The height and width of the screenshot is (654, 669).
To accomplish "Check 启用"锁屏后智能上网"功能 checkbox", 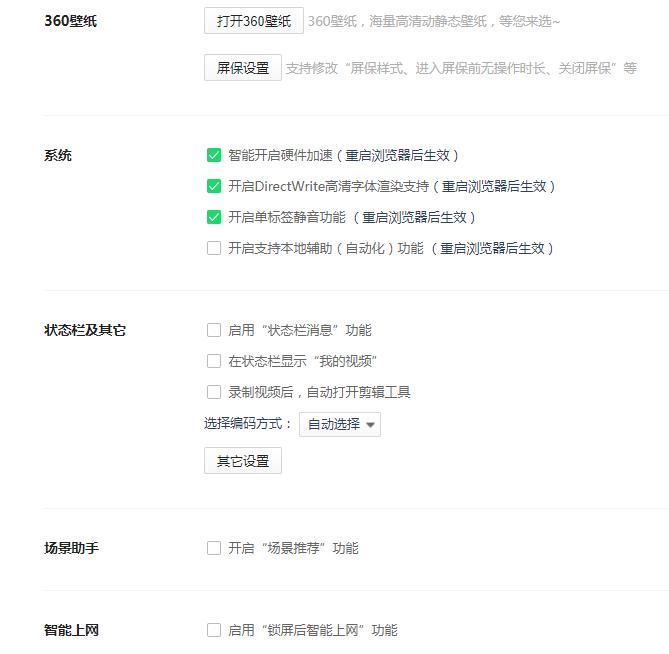I will tap(214, 630).
